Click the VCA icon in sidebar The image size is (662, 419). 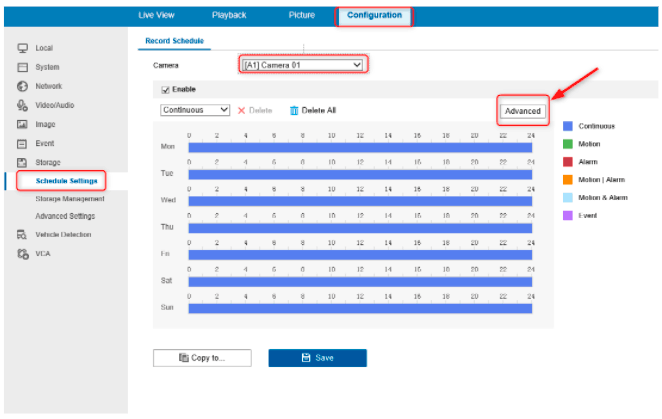click(22, 254)
